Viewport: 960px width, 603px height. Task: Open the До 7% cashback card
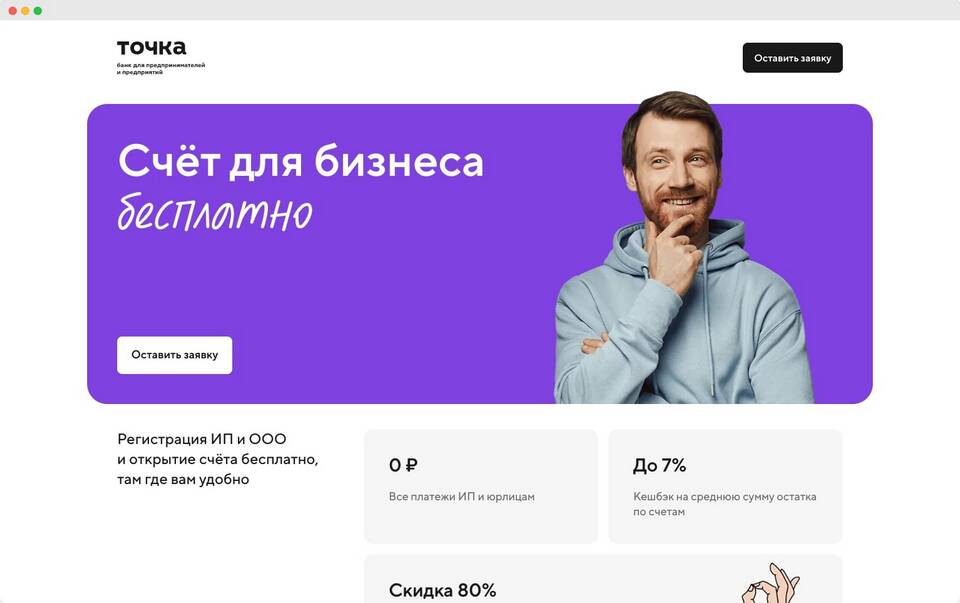point(725,486)
